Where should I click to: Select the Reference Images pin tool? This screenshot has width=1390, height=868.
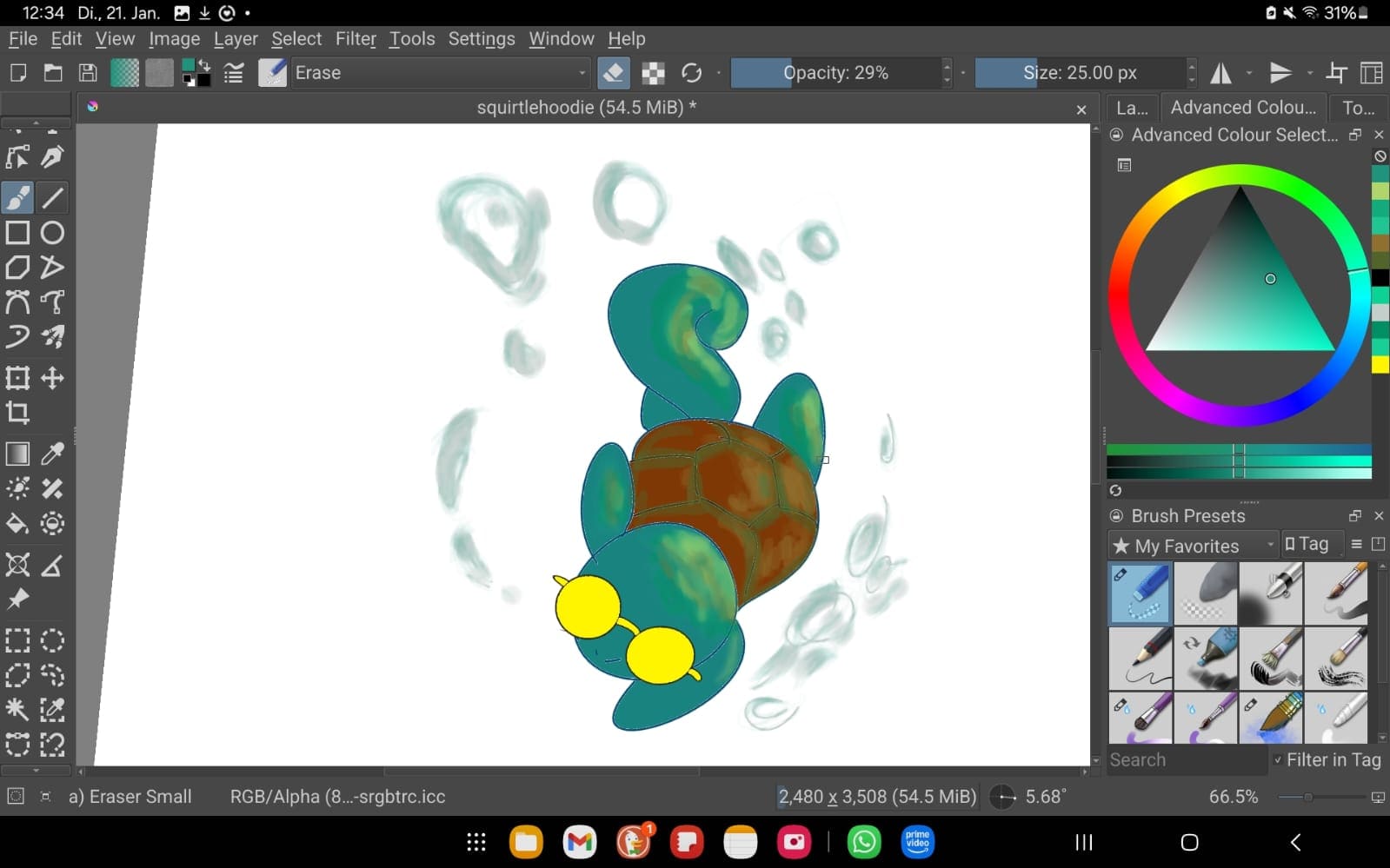pyautogui.click(x=17, y=600)
